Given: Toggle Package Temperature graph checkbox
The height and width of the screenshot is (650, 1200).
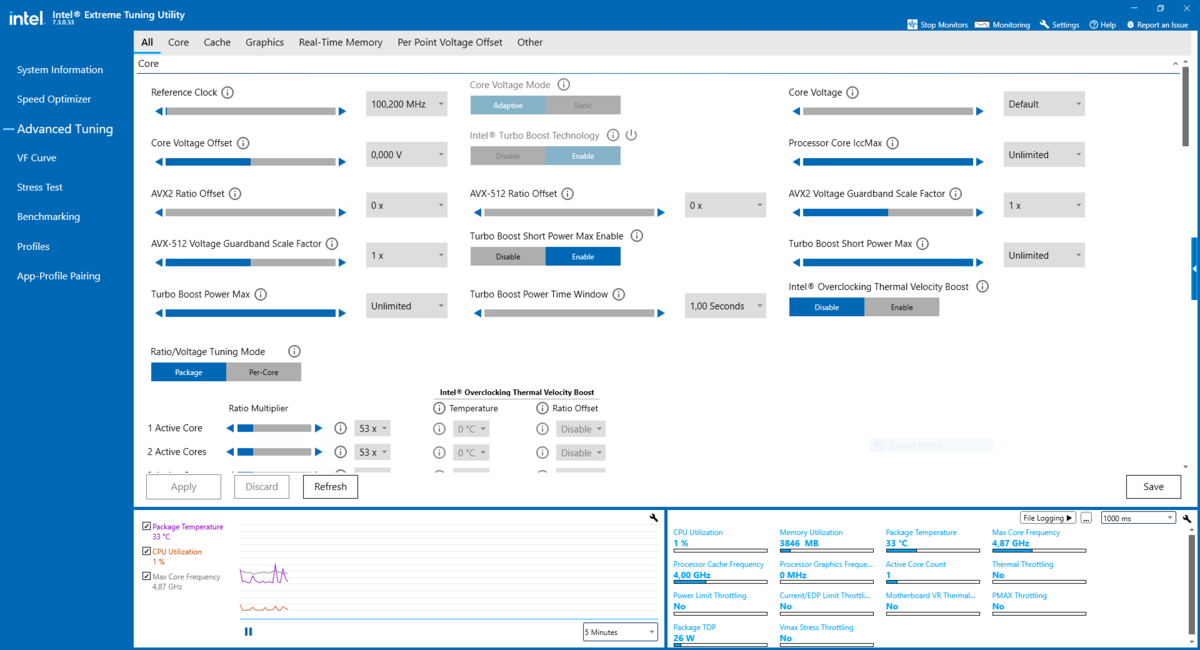Looking at the screenshot, I should 147,526.
